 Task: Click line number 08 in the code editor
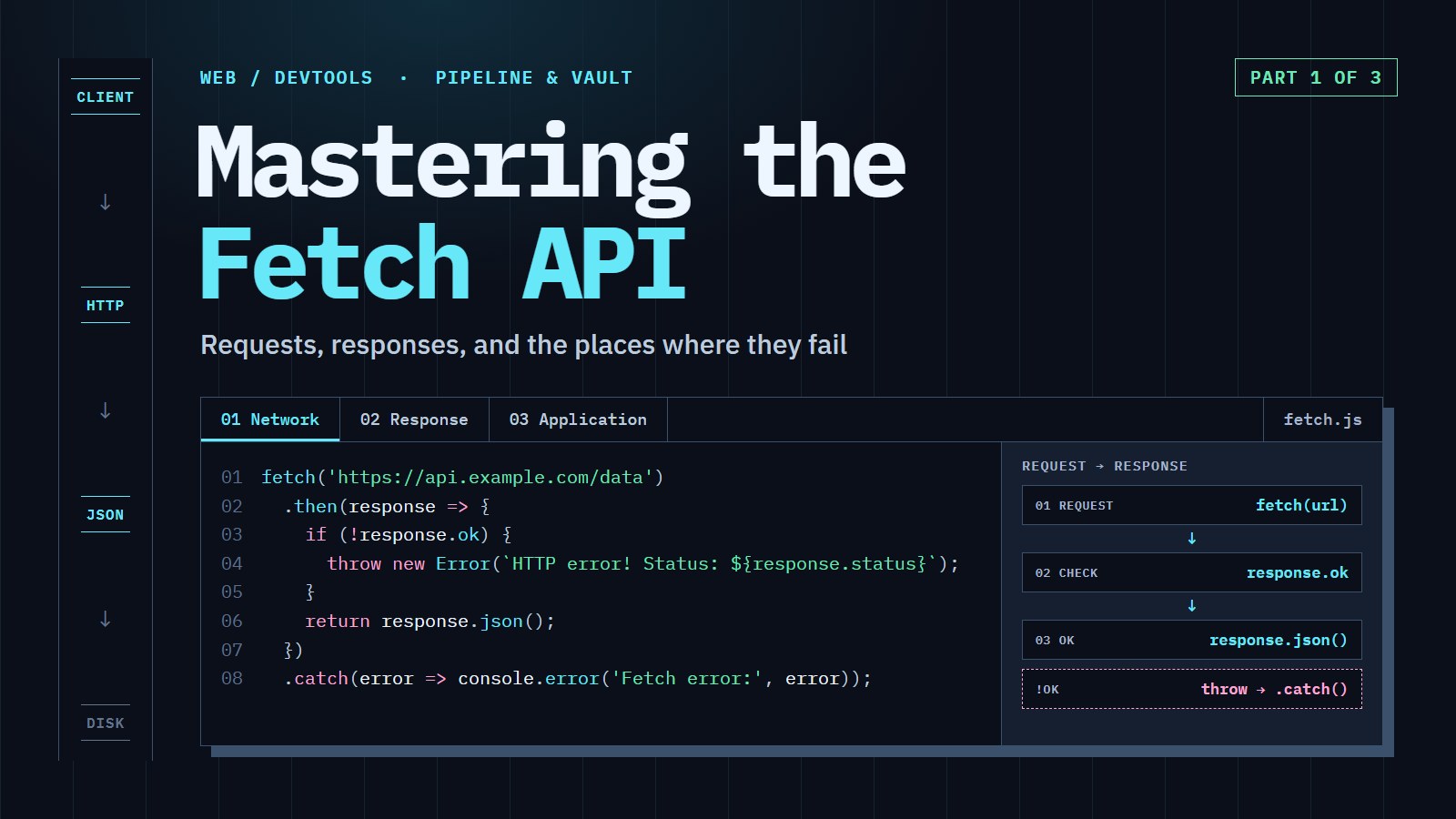click(232, 678)
